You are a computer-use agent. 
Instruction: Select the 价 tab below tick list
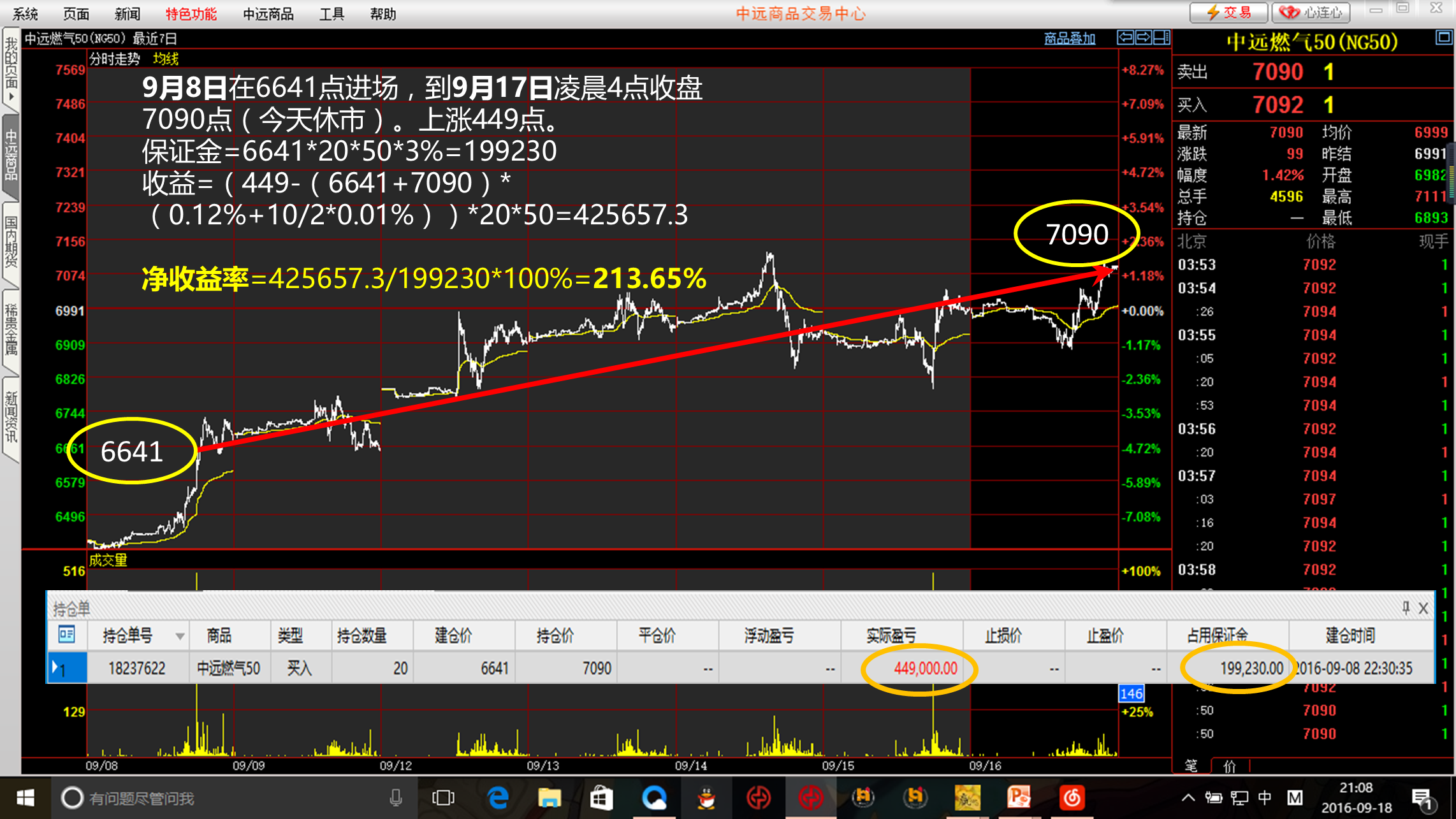pyautogui.click(x=1230, y=765)
